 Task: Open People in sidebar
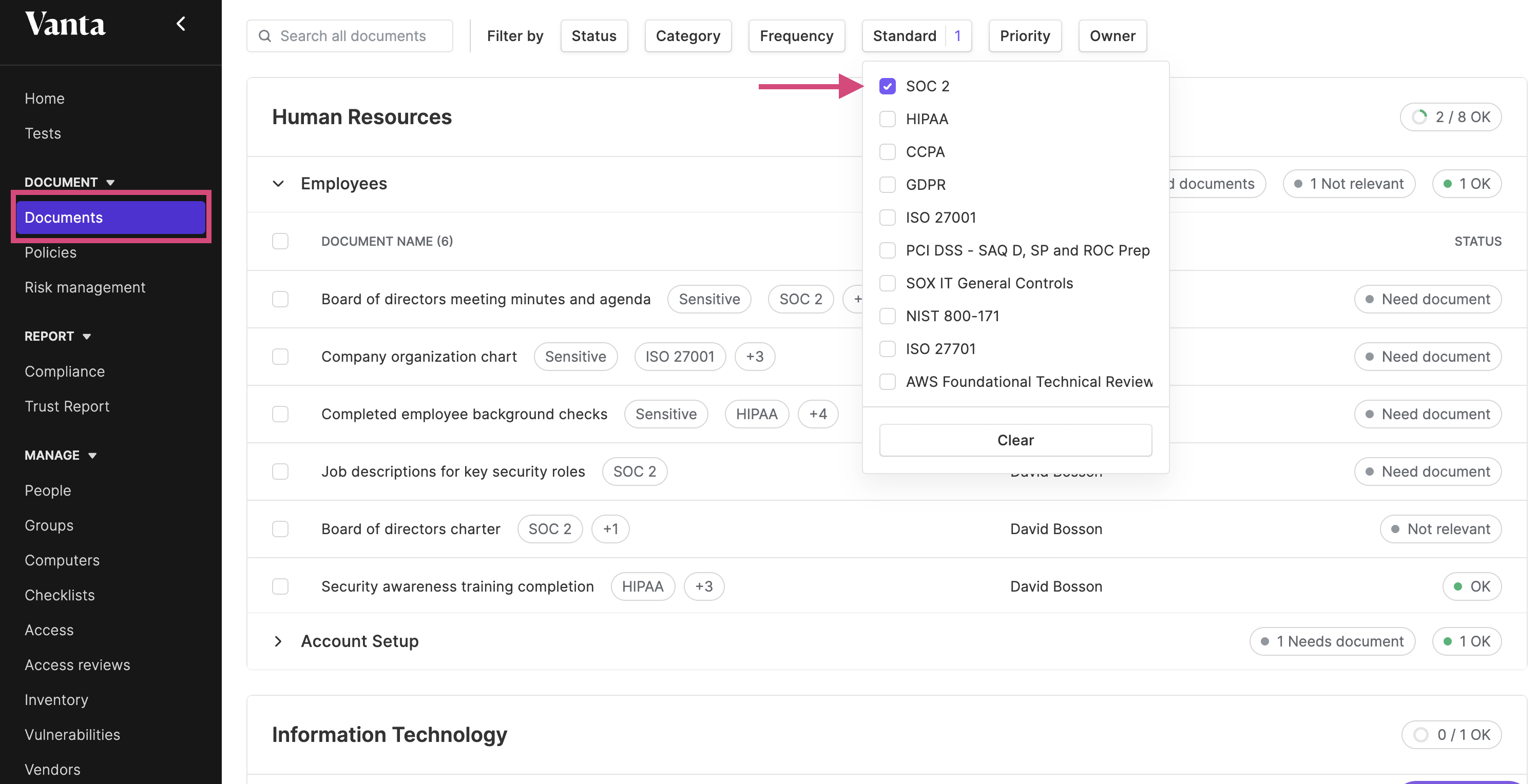tap(48, 491)
